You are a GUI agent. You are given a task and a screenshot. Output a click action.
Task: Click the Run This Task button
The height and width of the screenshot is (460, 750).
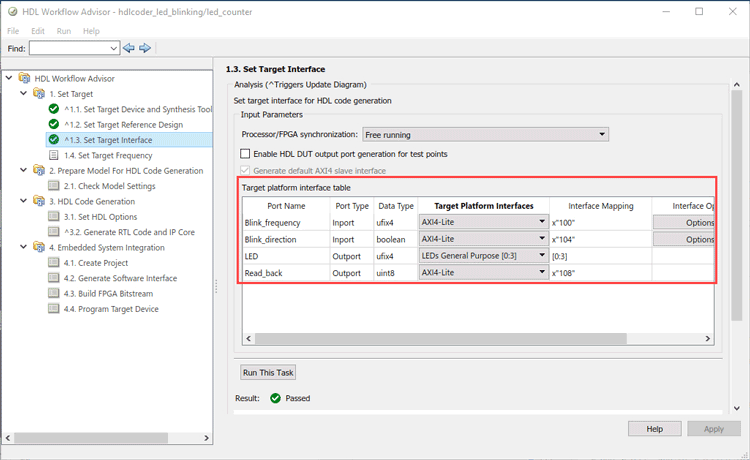click(x=269, y=372)
